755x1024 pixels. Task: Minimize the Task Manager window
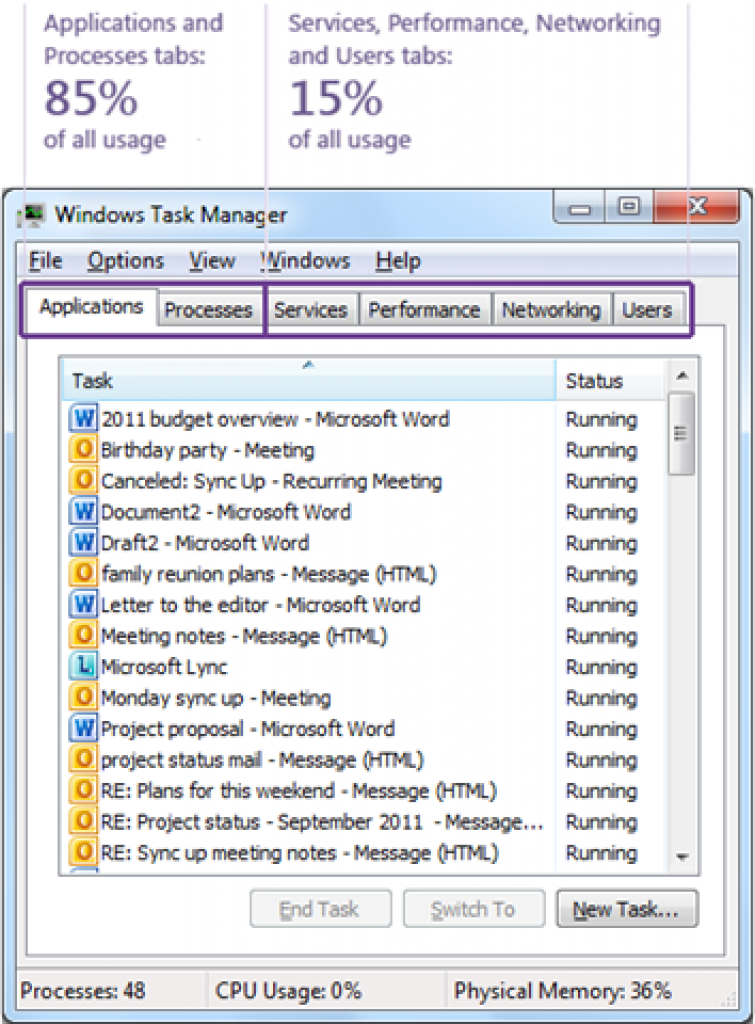click(579, 208)
